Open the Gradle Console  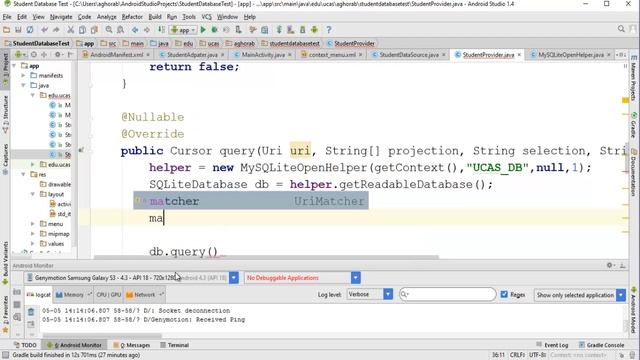click(602, 345)
